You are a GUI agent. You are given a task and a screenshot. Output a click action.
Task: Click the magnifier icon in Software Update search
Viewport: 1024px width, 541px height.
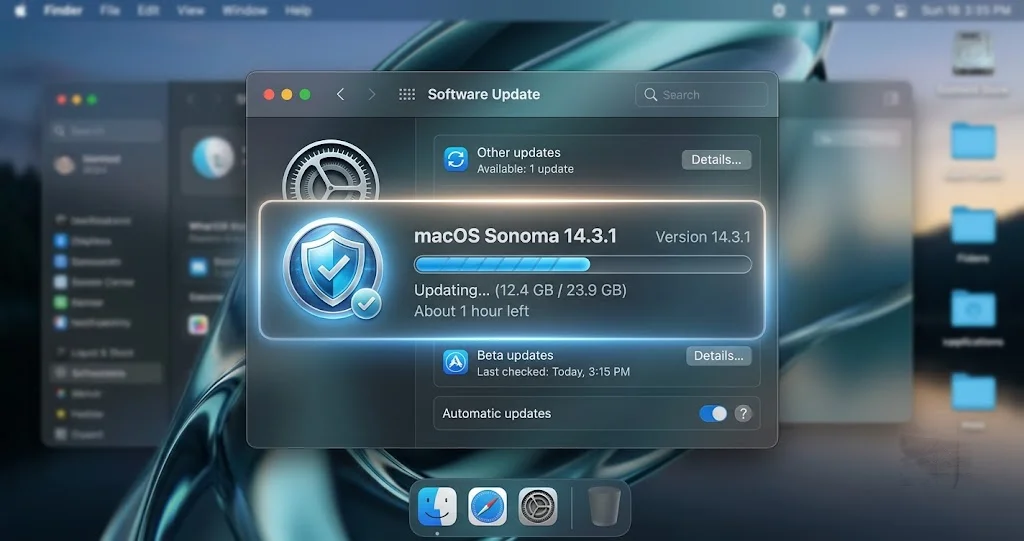(650, 95)
